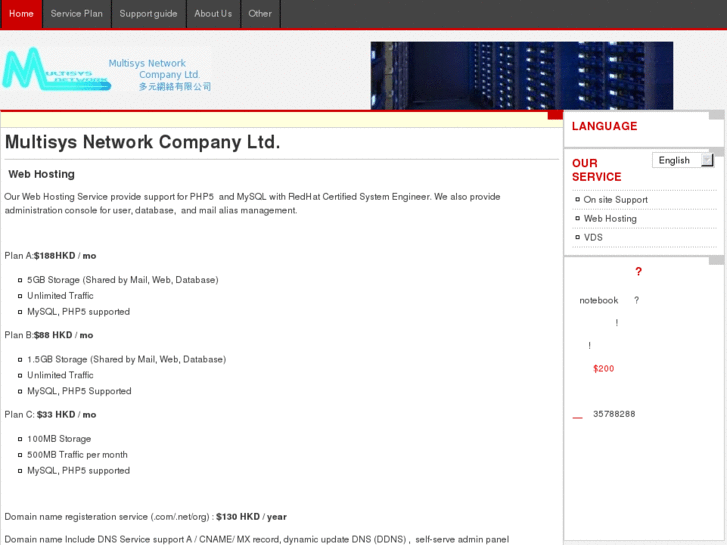The image size is (727, 545).
Task: Click the 5GB Storage list item
Action: point(122,280)
